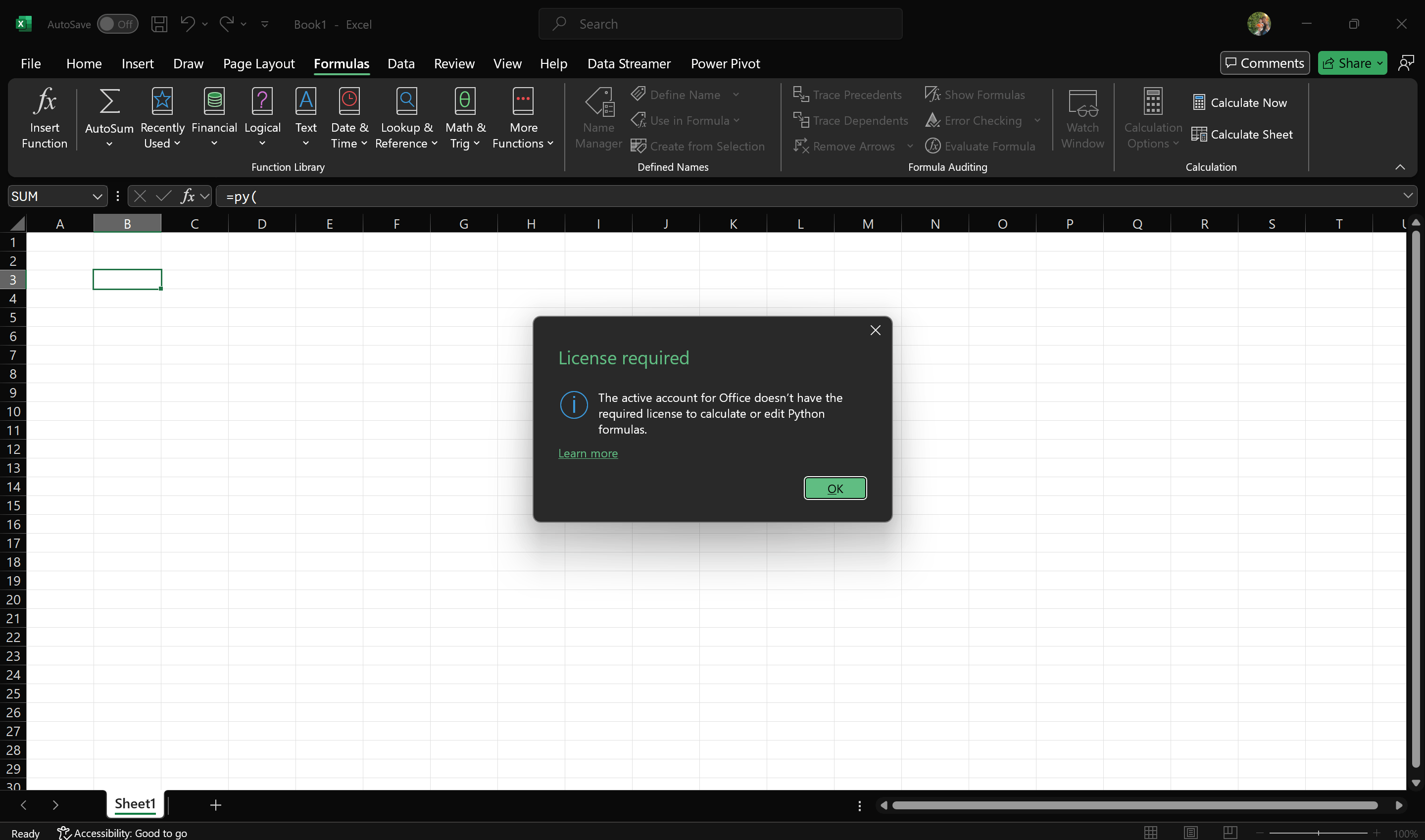Open the Logical functions icon
The height and width of the screenshot is (840, 1425).
[x=262, y=102]
